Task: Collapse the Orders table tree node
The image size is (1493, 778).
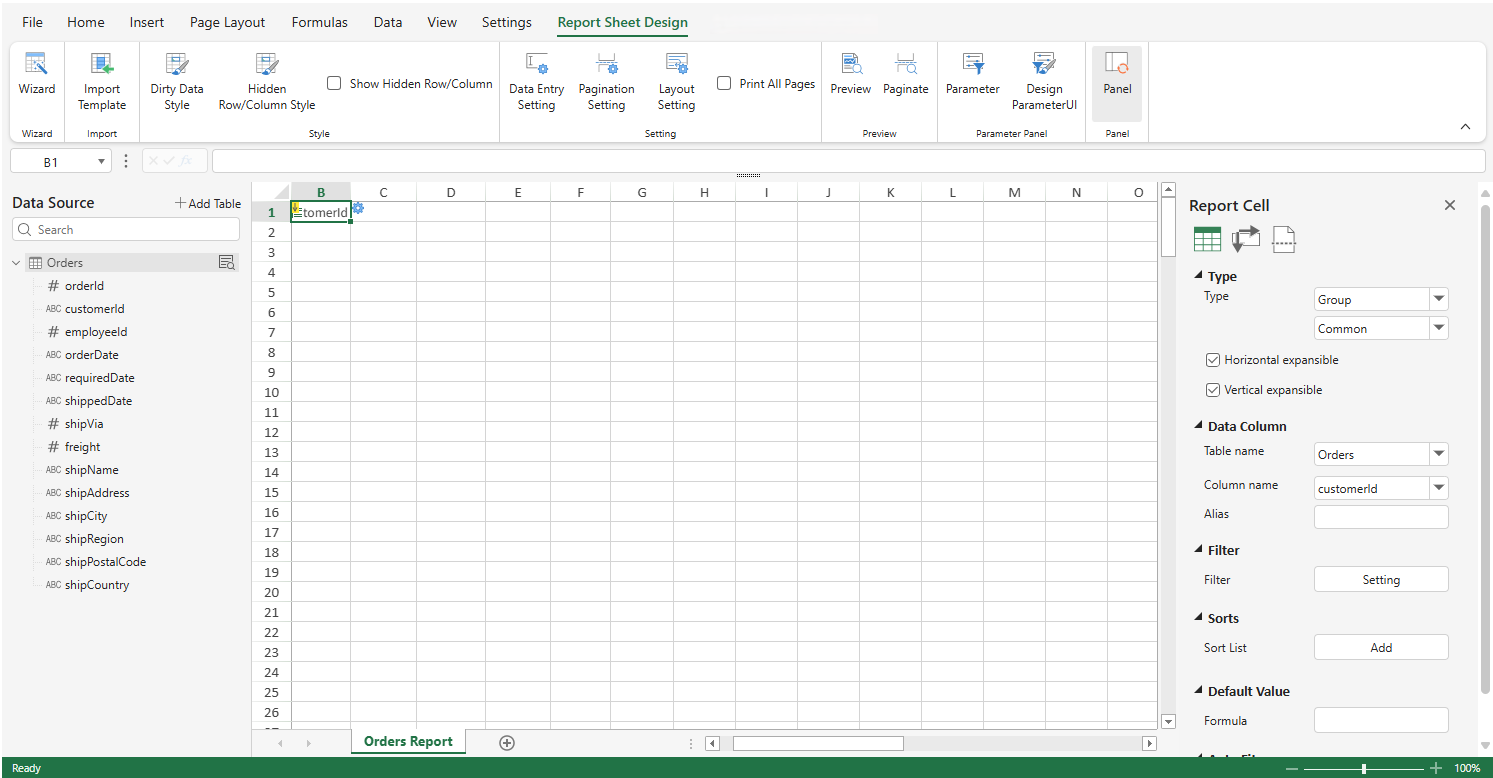Action: click(x=16, y=263)
